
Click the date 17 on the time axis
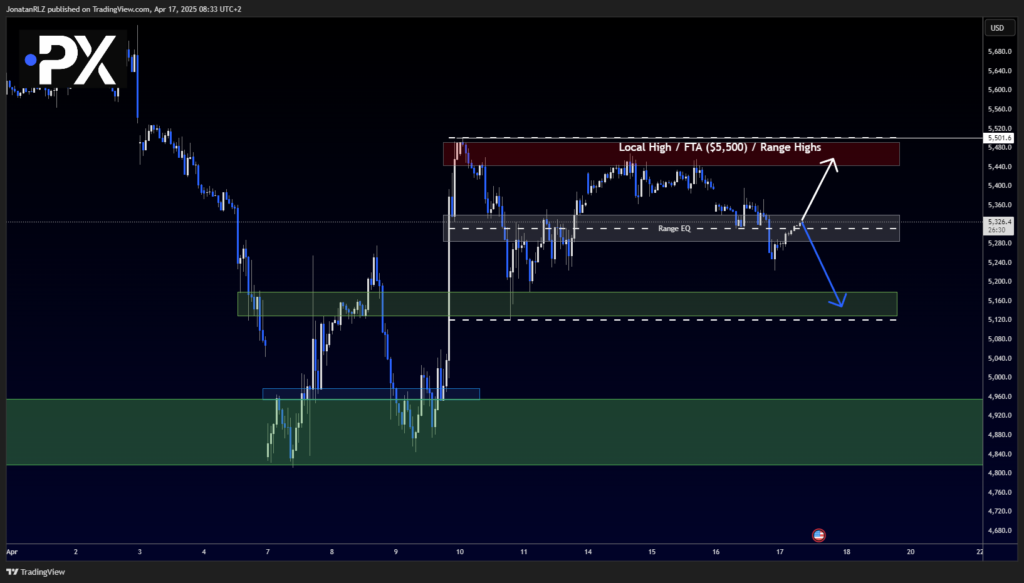pos(780,552)
